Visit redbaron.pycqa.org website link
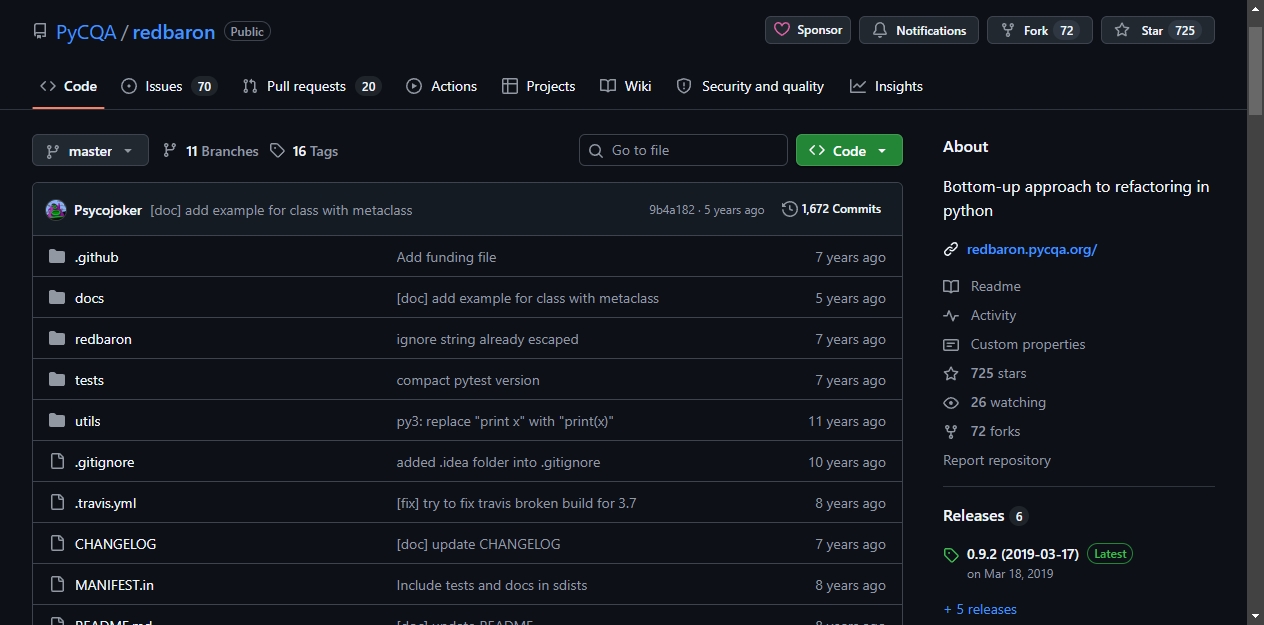 pyautogui.click(x=1032, y=249)
